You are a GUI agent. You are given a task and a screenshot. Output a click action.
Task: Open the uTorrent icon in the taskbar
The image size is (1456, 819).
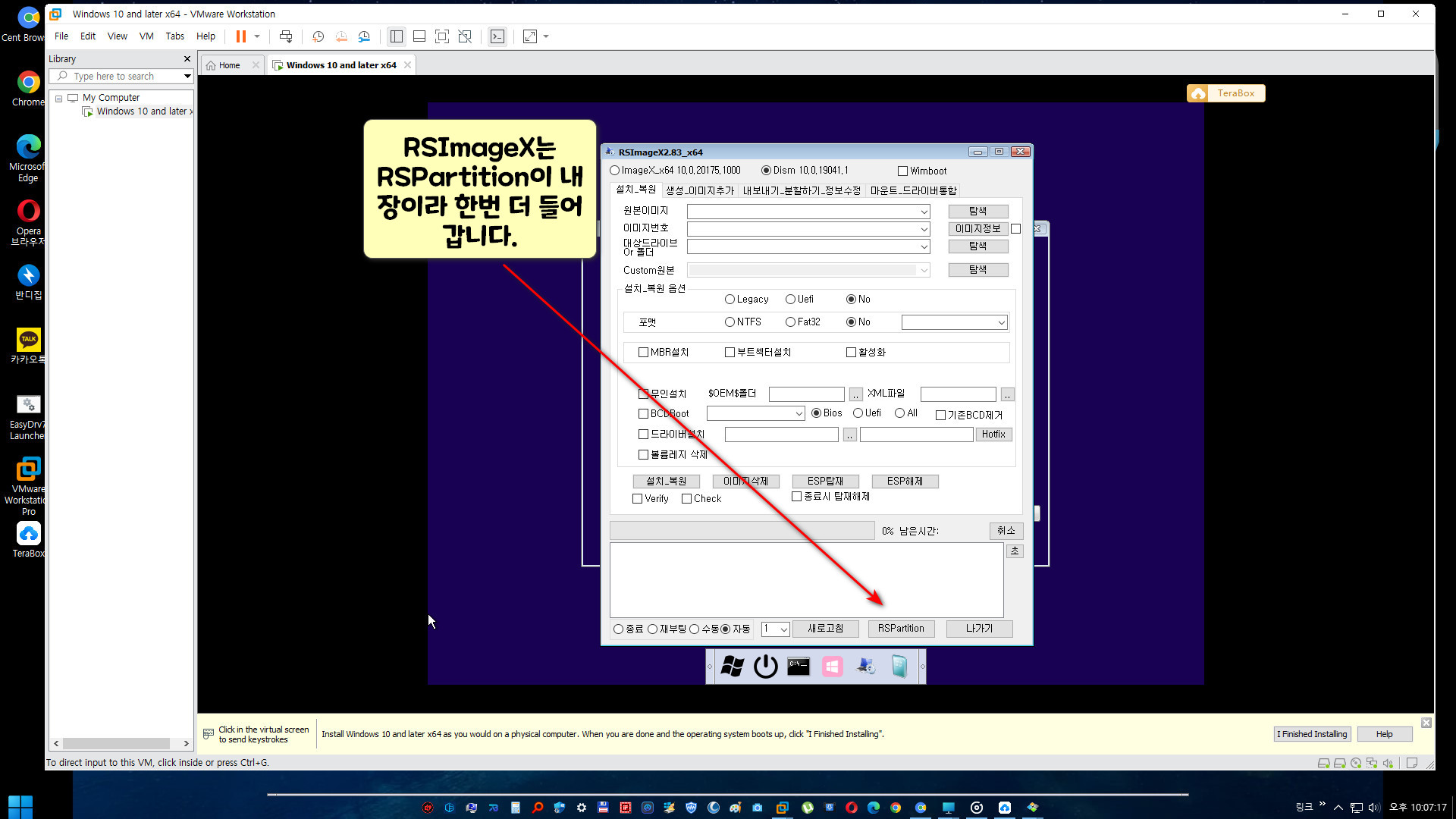(x=808, y=808)
